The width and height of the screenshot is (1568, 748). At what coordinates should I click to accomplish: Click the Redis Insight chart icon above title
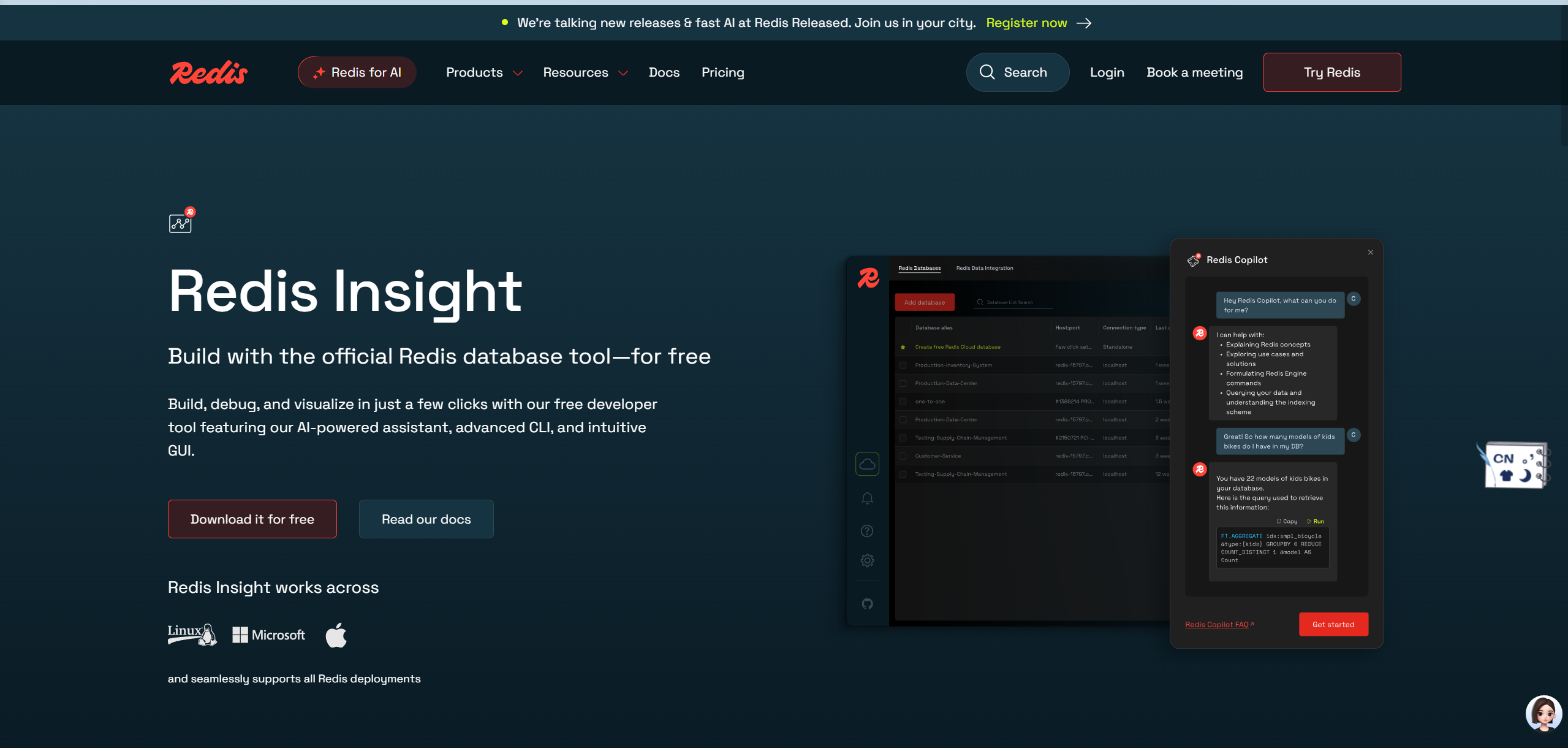pyautogui.click(x=181, y=221)
